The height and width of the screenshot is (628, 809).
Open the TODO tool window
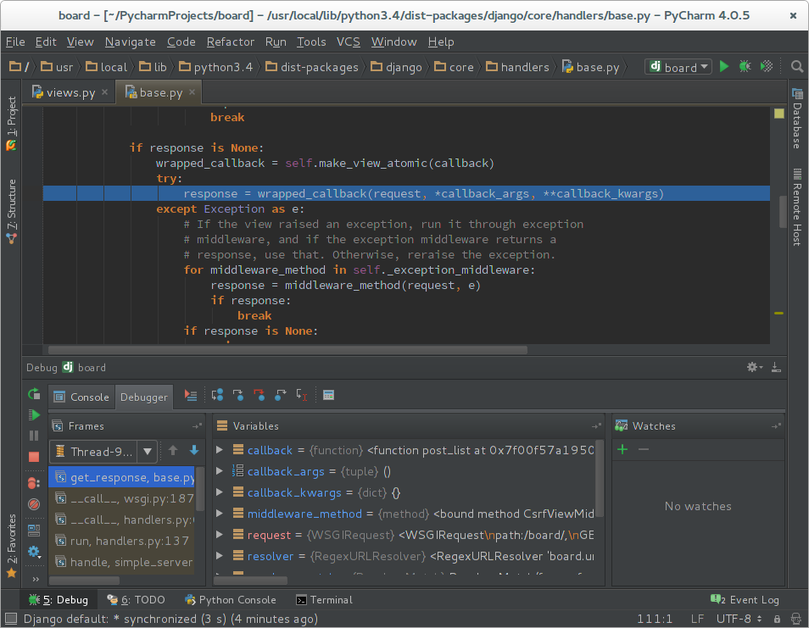tap(136, 600)
